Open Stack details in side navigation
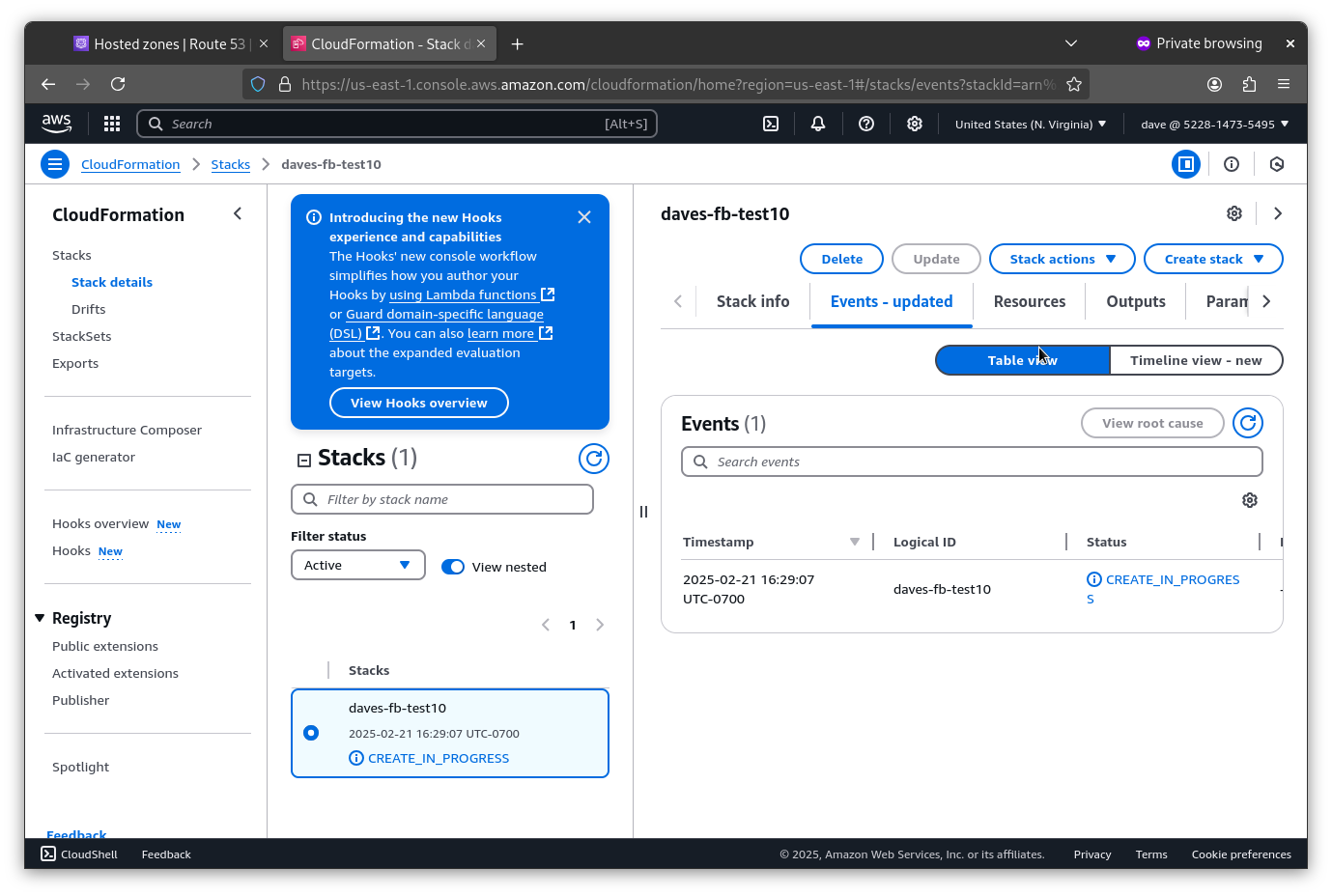1332x896 pixels. 112,282
